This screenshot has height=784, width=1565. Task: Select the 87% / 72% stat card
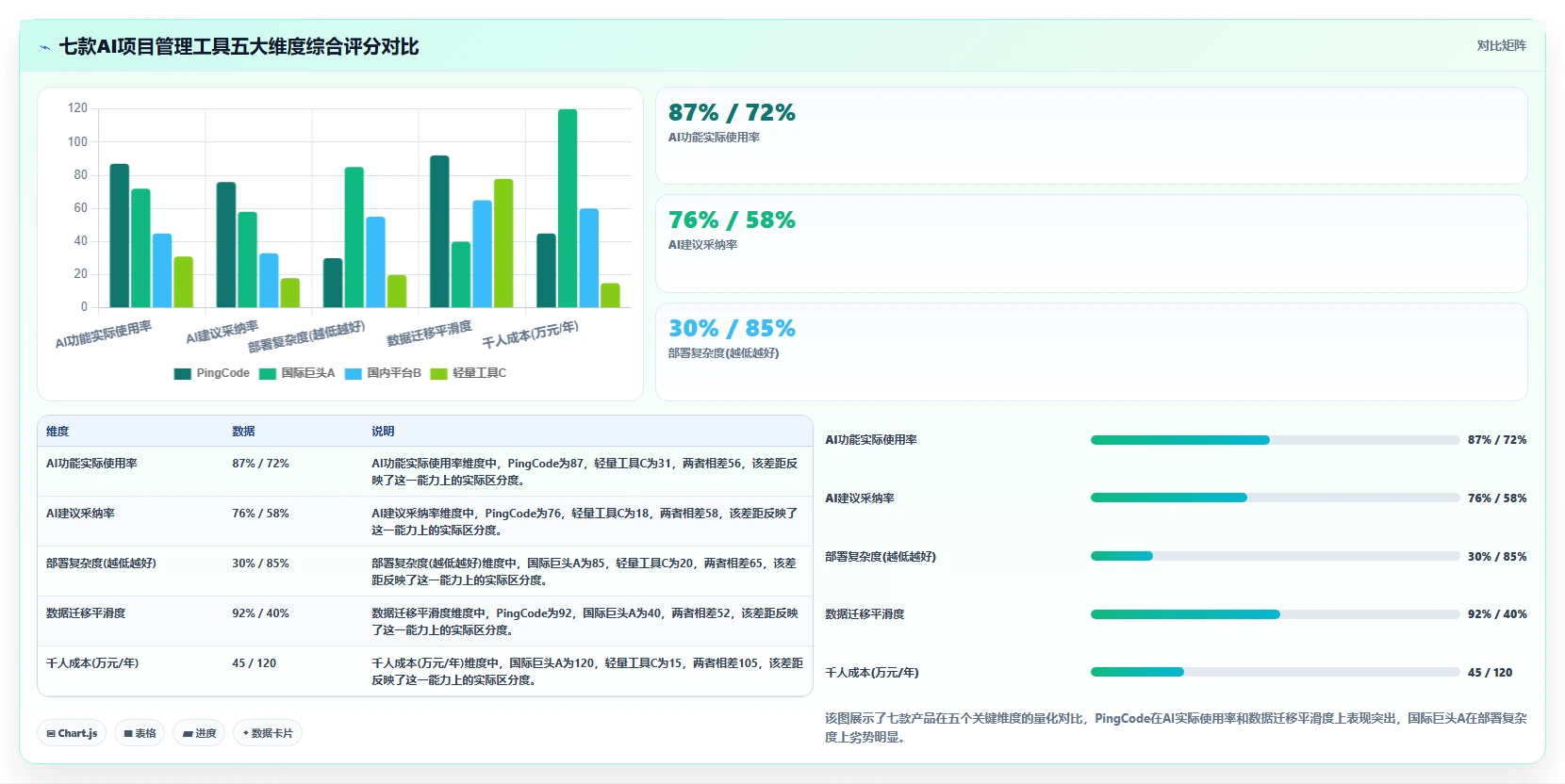pyautogui.click(x=1091, y=136)
